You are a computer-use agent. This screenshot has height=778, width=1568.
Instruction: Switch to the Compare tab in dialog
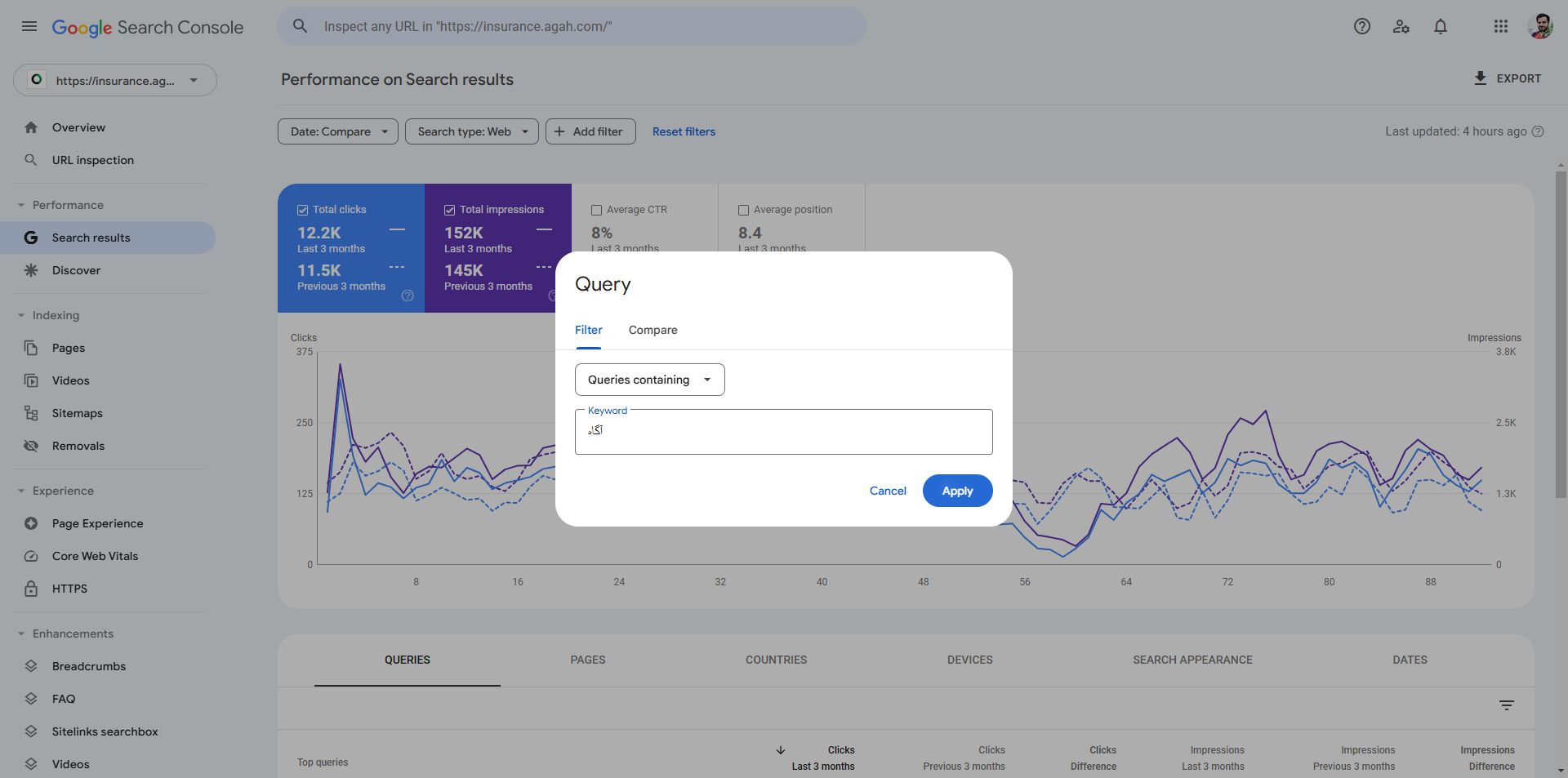tap(653, 330)
